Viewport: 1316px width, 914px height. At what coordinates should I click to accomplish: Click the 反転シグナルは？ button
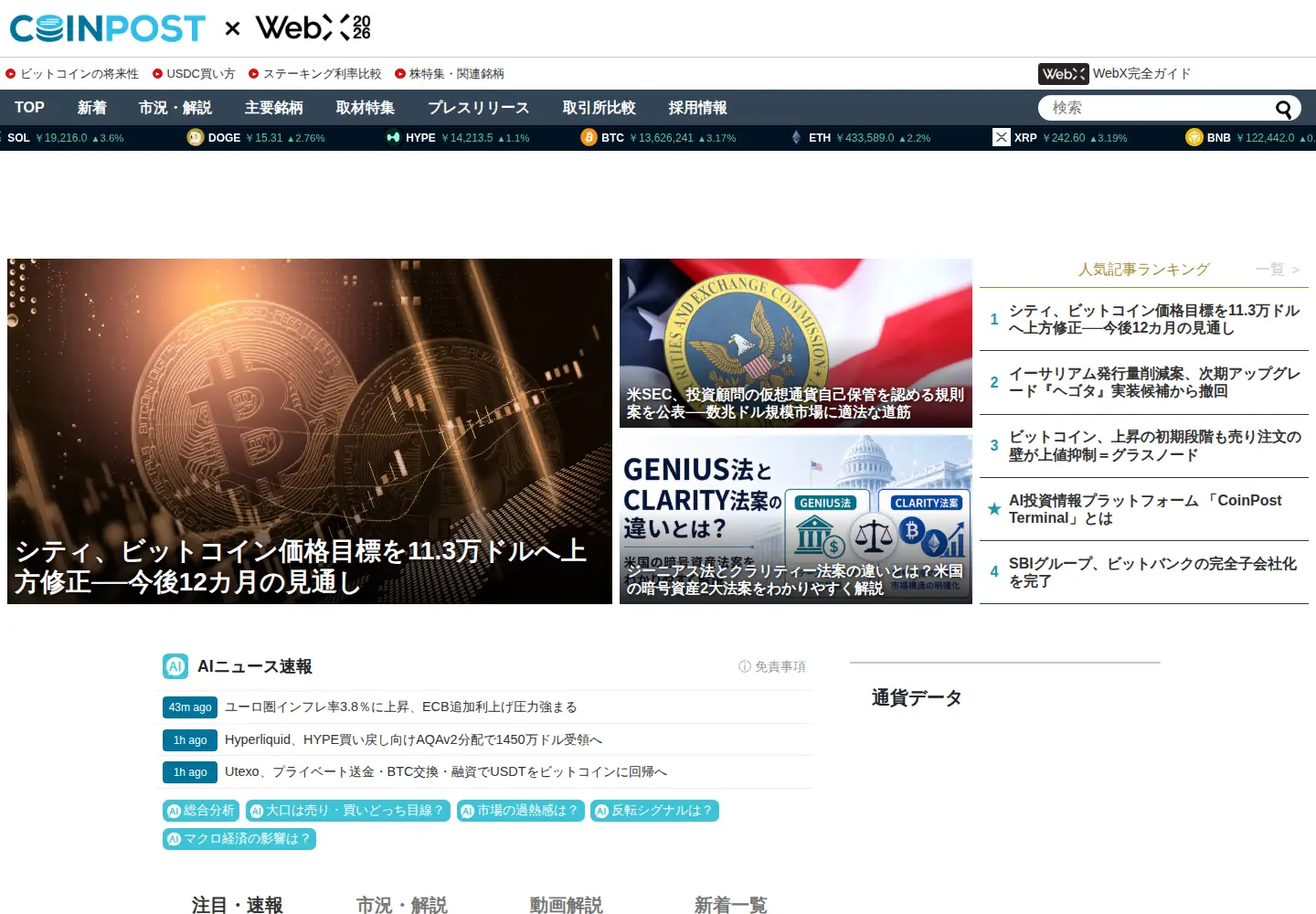pyautogui.click(x=654, y=811)
